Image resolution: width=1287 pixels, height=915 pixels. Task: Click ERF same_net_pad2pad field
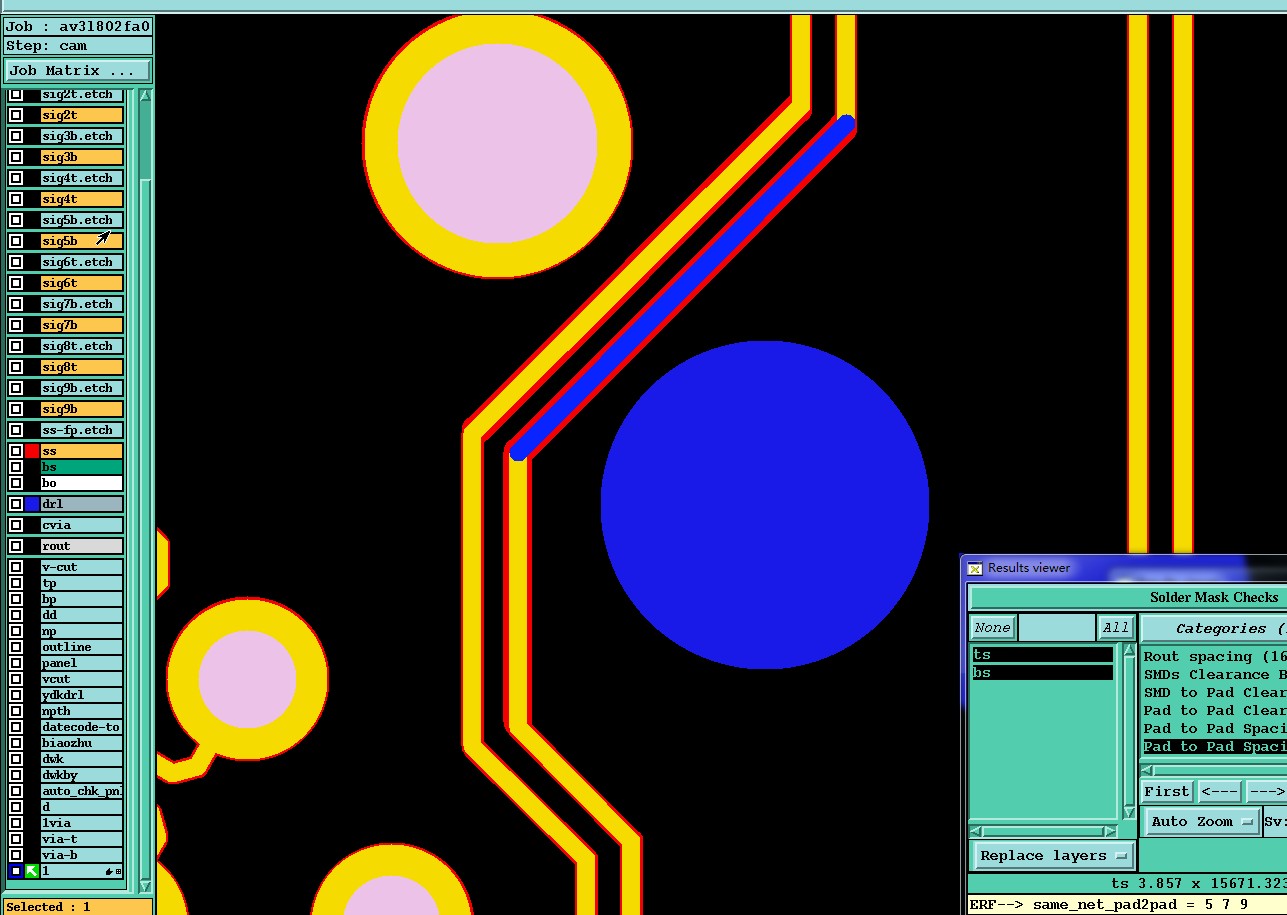pos(1127,905)
